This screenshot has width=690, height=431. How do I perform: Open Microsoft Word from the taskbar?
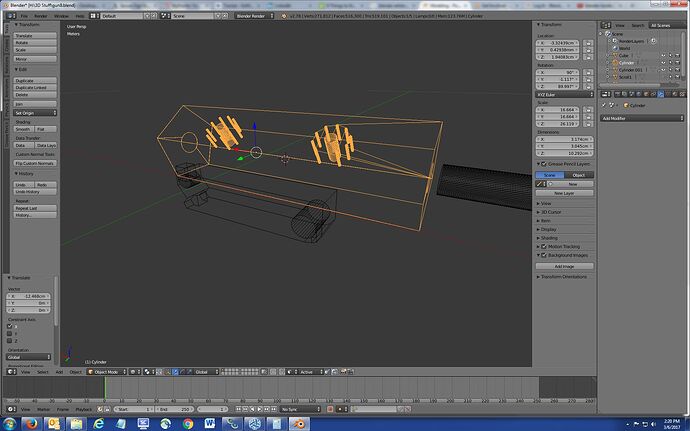click(x=210, y=424)
